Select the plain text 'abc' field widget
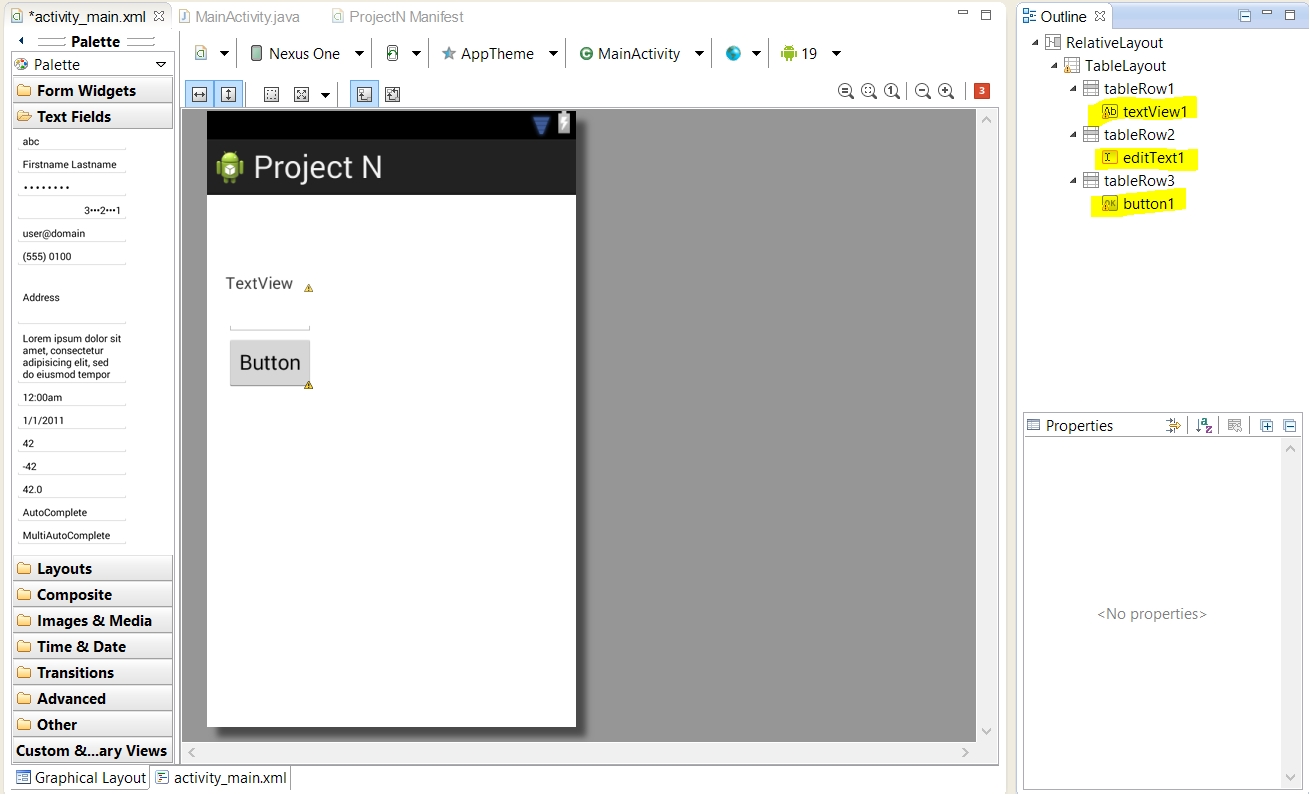This screenshot has height=795, width=1310. point(72,142)
